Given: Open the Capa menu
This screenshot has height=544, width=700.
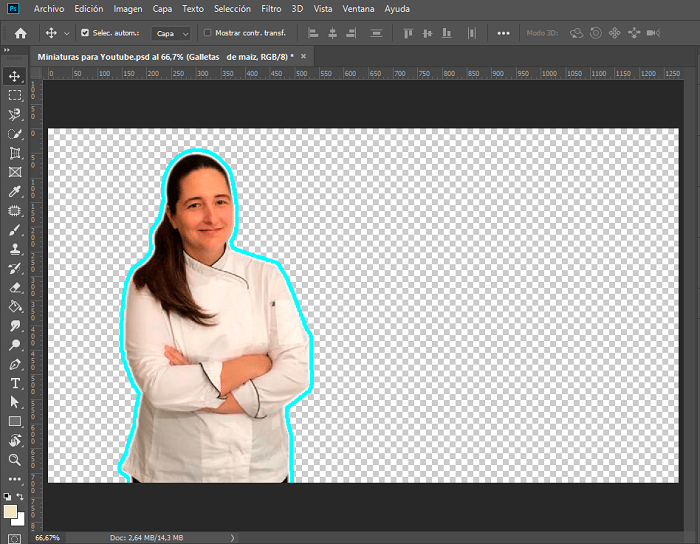Looking at the screenshot, I should point(162,9).
